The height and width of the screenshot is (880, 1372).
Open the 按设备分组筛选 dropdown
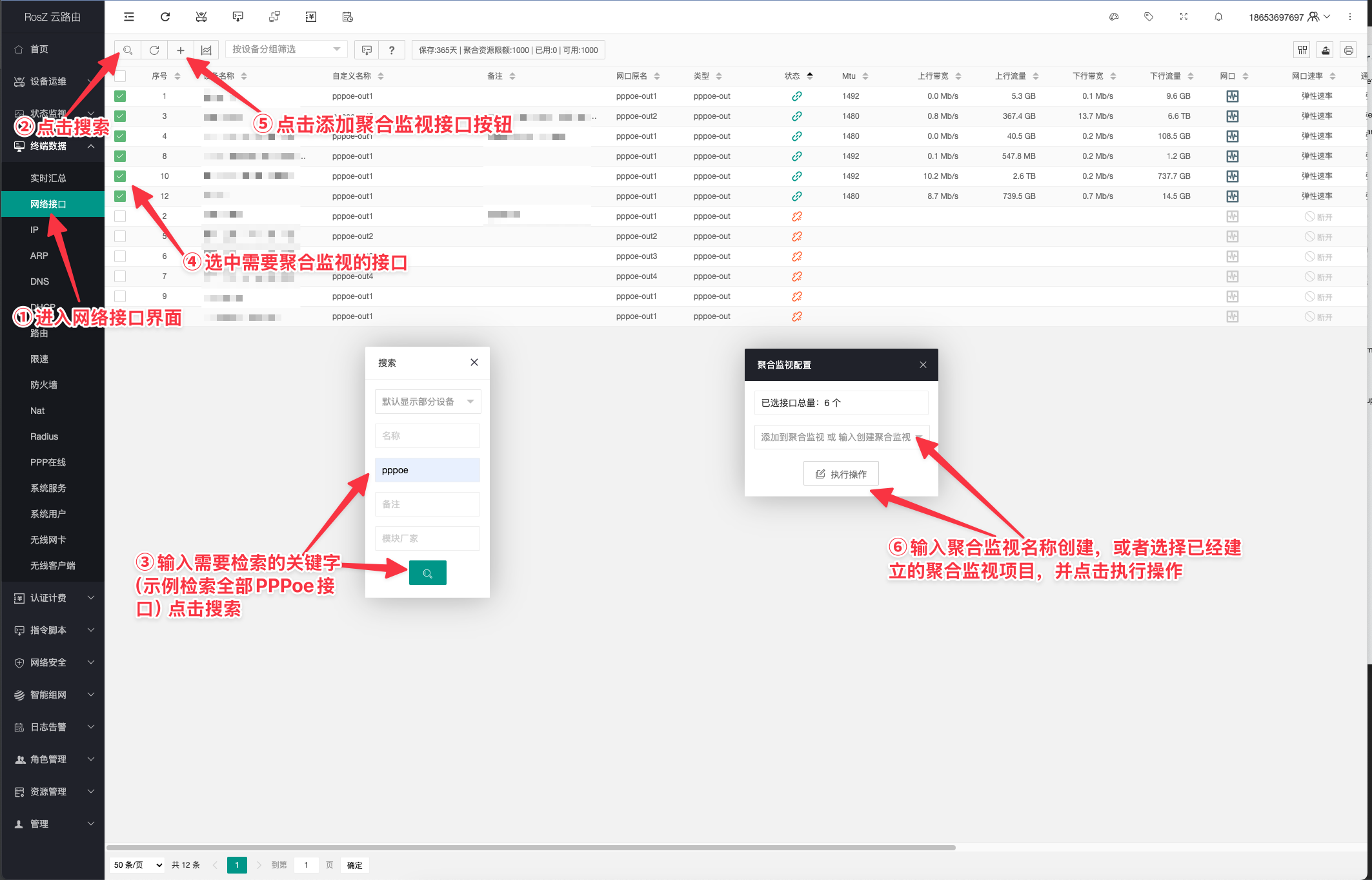tap(286, 50)
